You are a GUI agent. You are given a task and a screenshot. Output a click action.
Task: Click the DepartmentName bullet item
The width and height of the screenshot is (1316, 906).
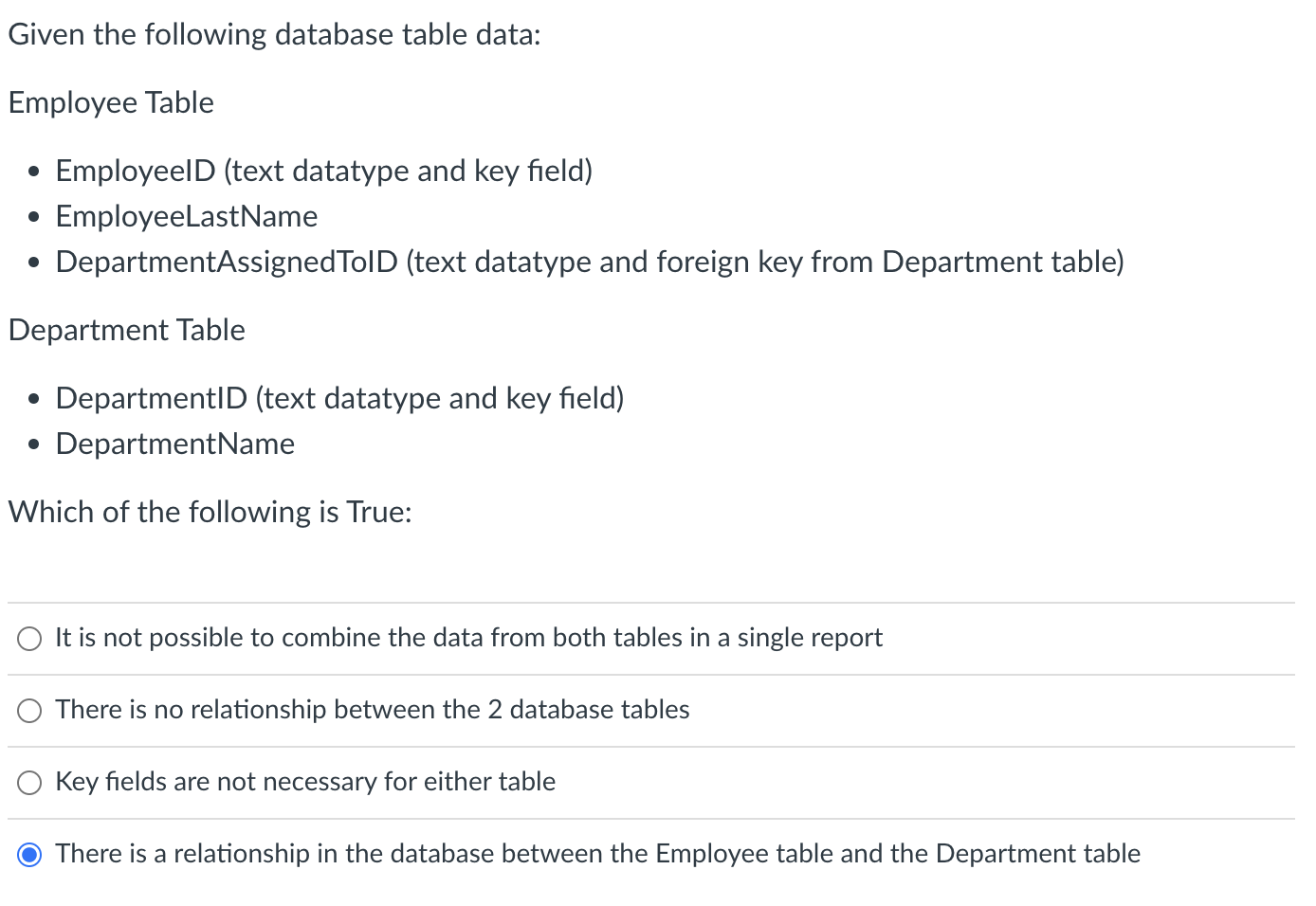click(x=174, y=444)
